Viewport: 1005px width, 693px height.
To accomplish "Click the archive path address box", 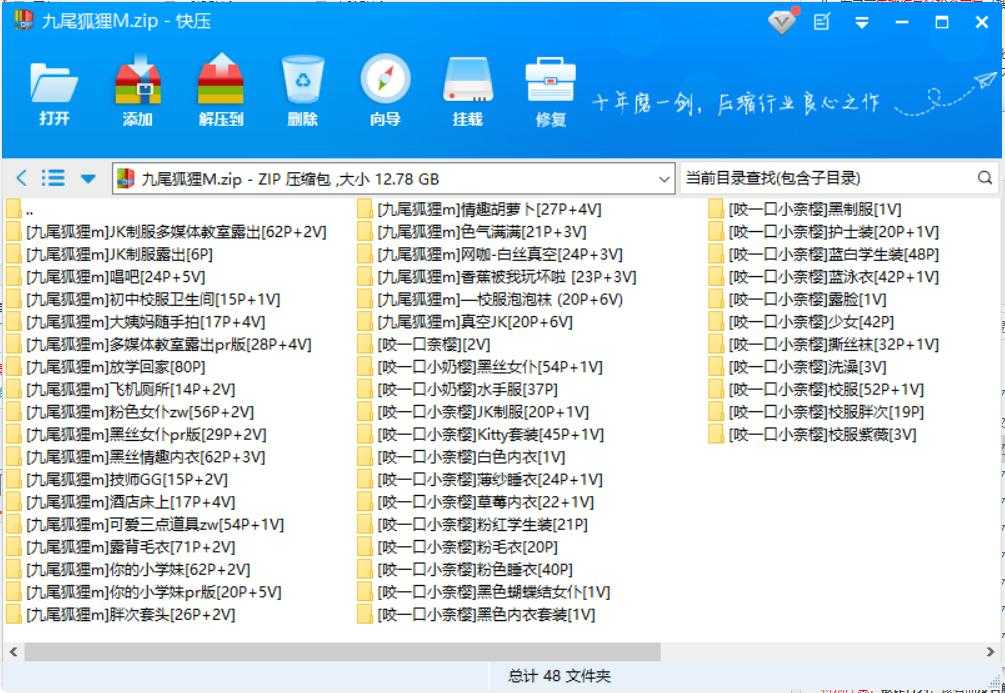I will [x=393, y=179].
